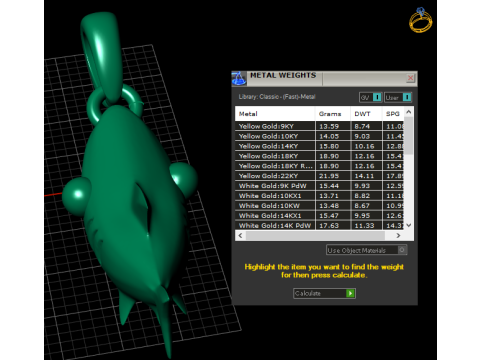Click the left arrow of horizontal scrollbar
Image resolution: width=480 pixels, height=360 pixels.
click(240, 235)
